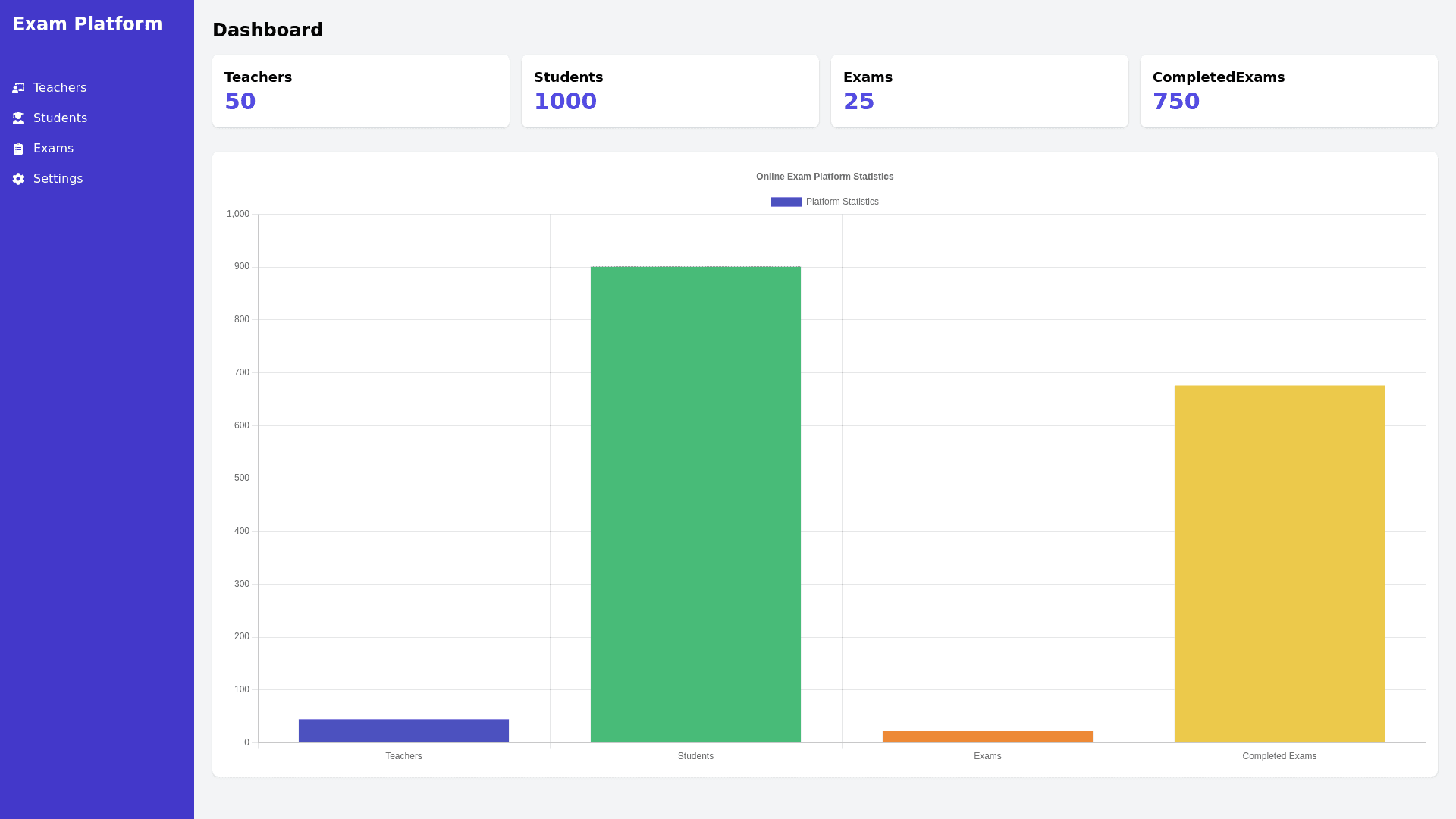Click the Teachers icon in sidebar
The width and height of the screenshot is (1456, 819).
[x=18, y=88]
